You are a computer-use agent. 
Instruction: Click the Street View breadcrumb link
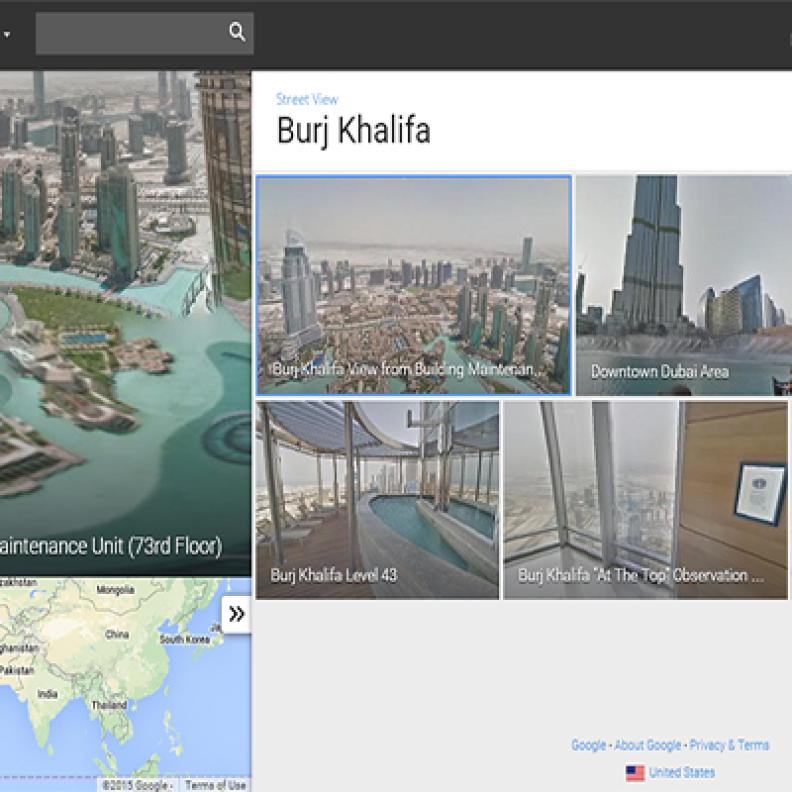(x=307, y=100)
